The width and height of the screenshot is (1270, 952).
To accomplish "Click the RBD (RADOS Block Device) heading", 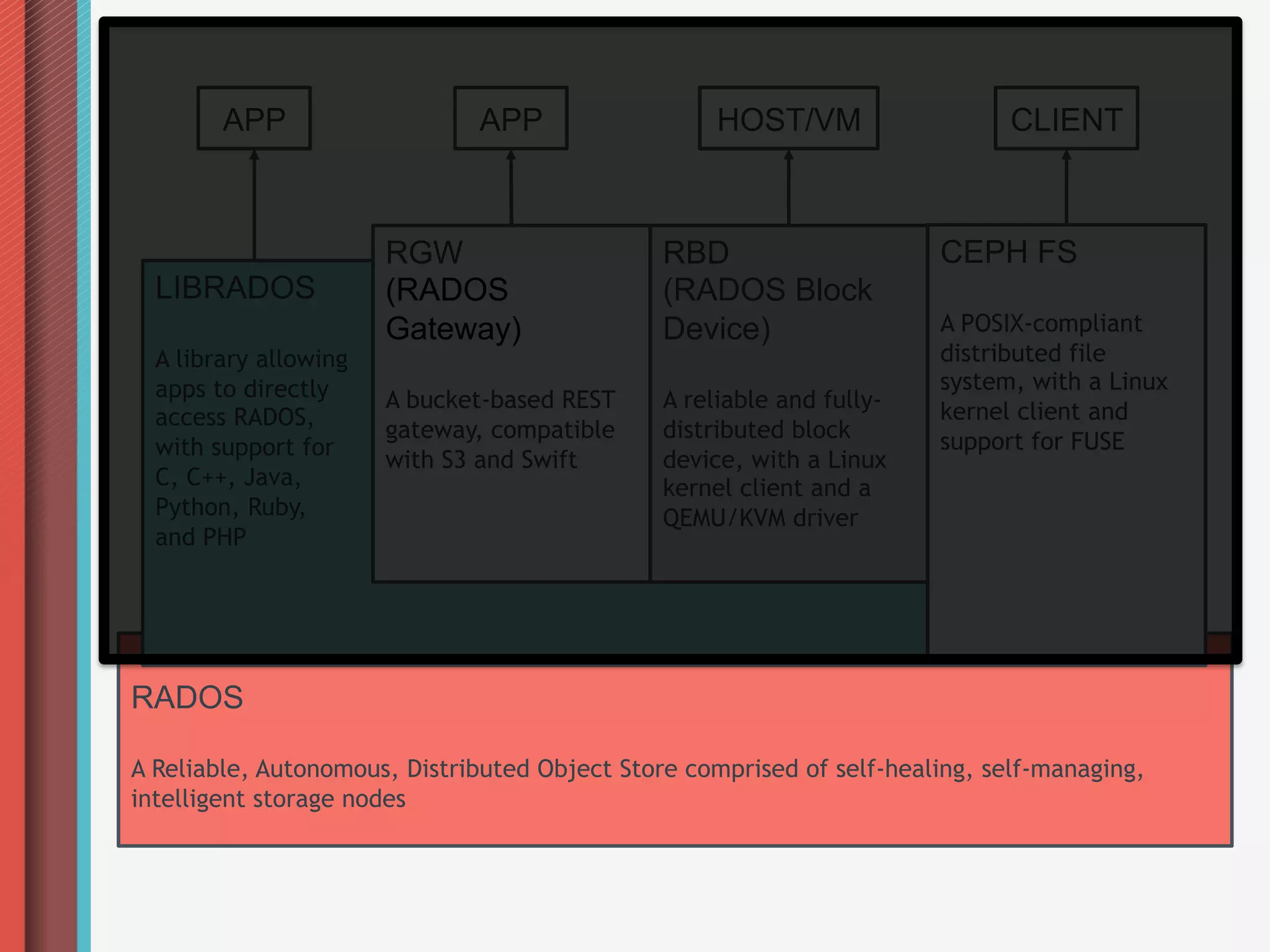I will click(767, 290).
